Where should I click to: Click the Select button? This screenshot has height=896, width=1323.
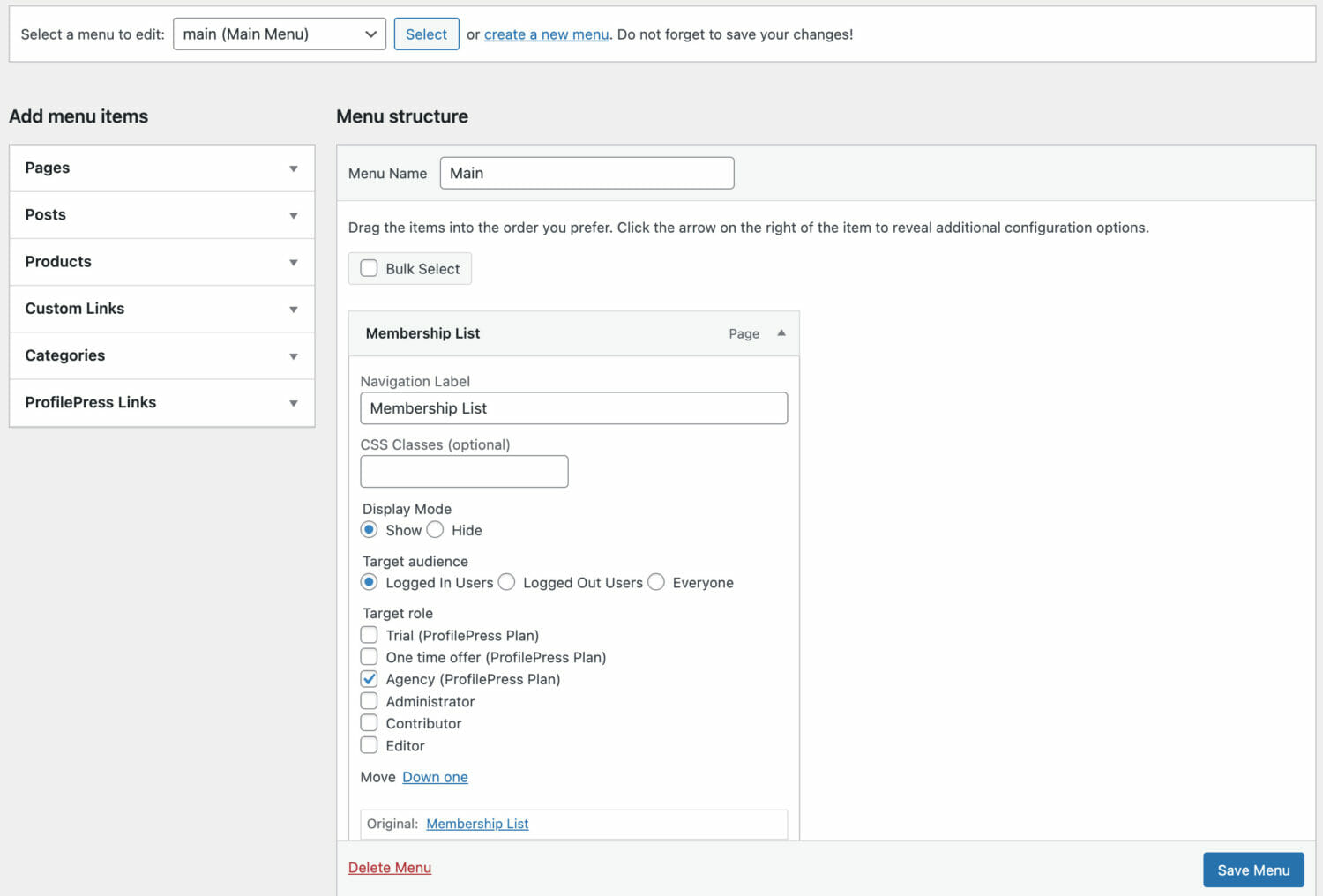coord(426,34)
